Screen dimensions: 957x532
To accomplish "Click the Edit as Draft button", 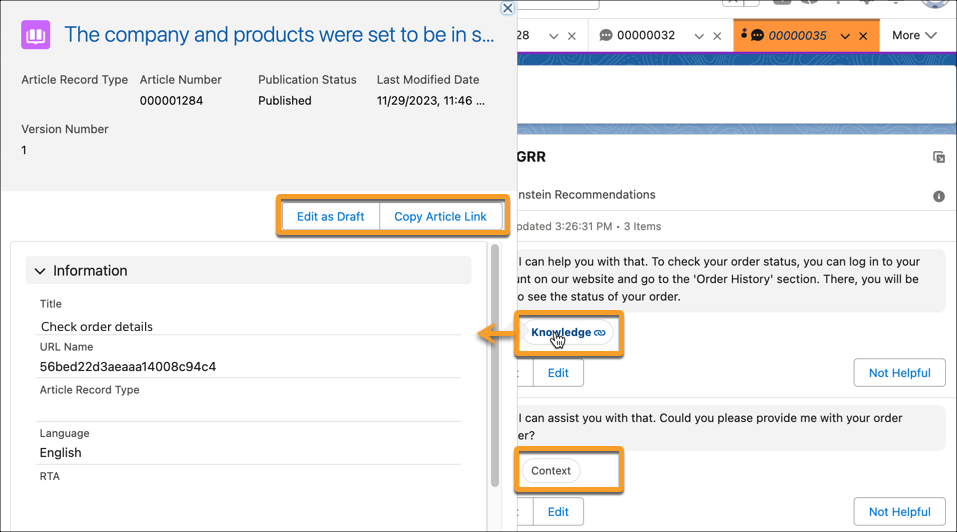I will tap(330, 216).
